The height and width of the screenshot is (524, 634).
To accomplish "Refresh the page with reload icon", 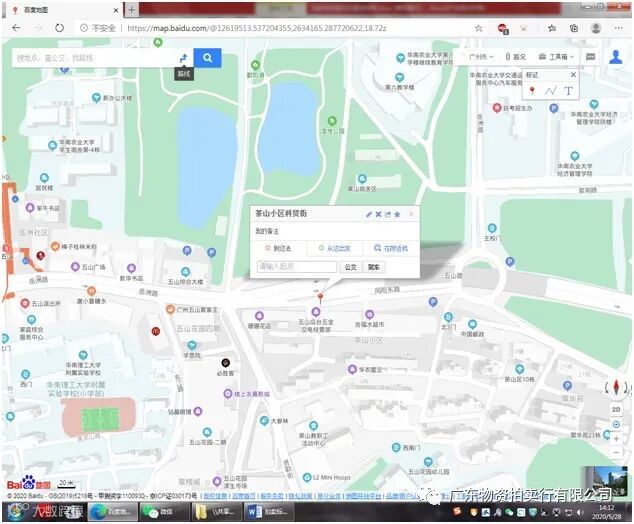I will tap(59, 28).
